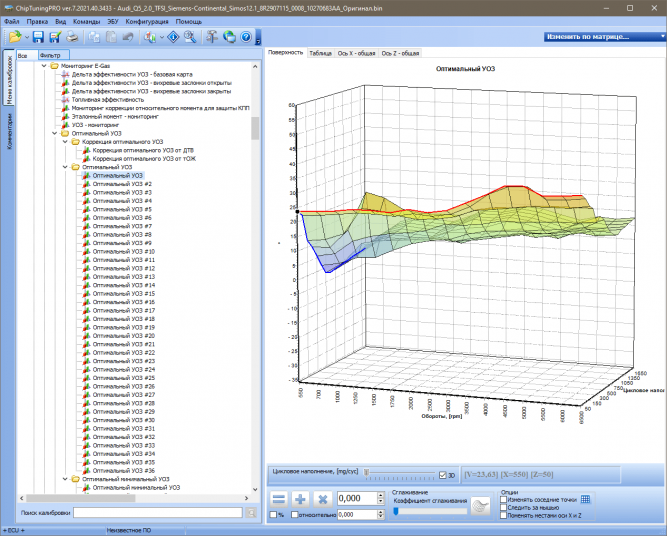Screen dimensions: 667x536
Task: Undo with the curved arrow icon
Action: click(128, 37)
